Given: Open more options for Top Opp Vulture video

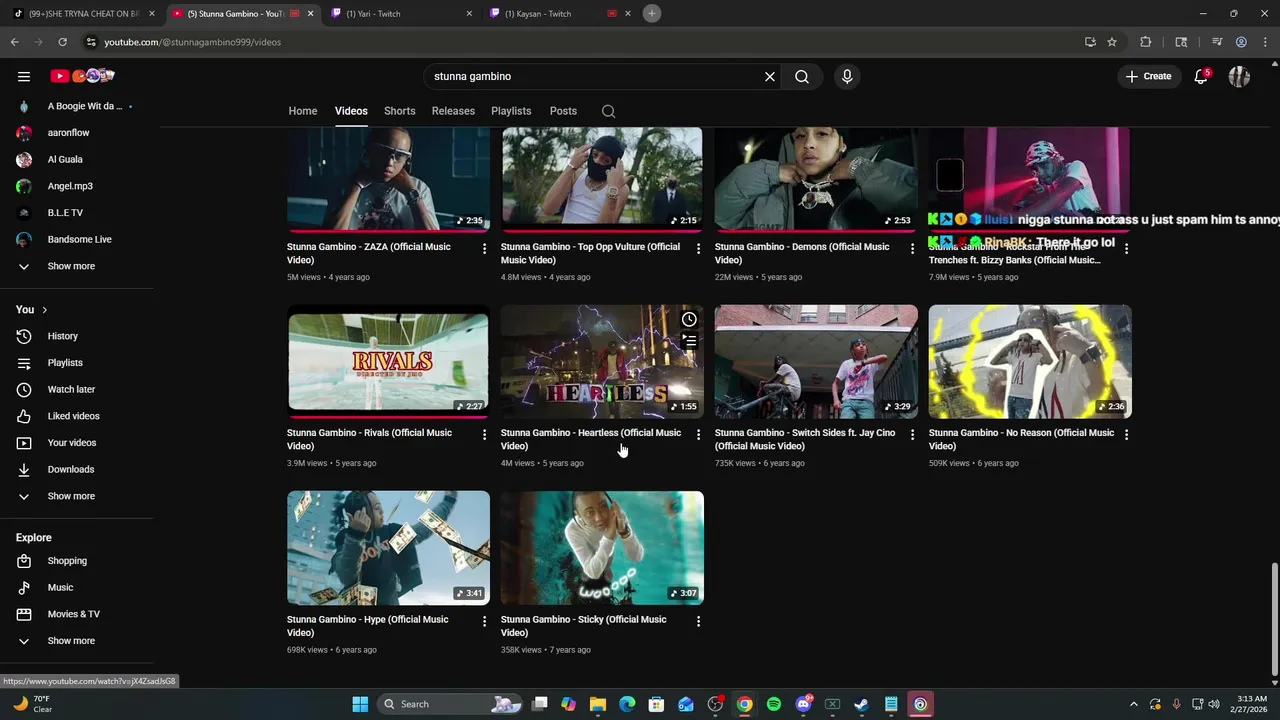Looking at the screenshot, I should tap(698, 248).
